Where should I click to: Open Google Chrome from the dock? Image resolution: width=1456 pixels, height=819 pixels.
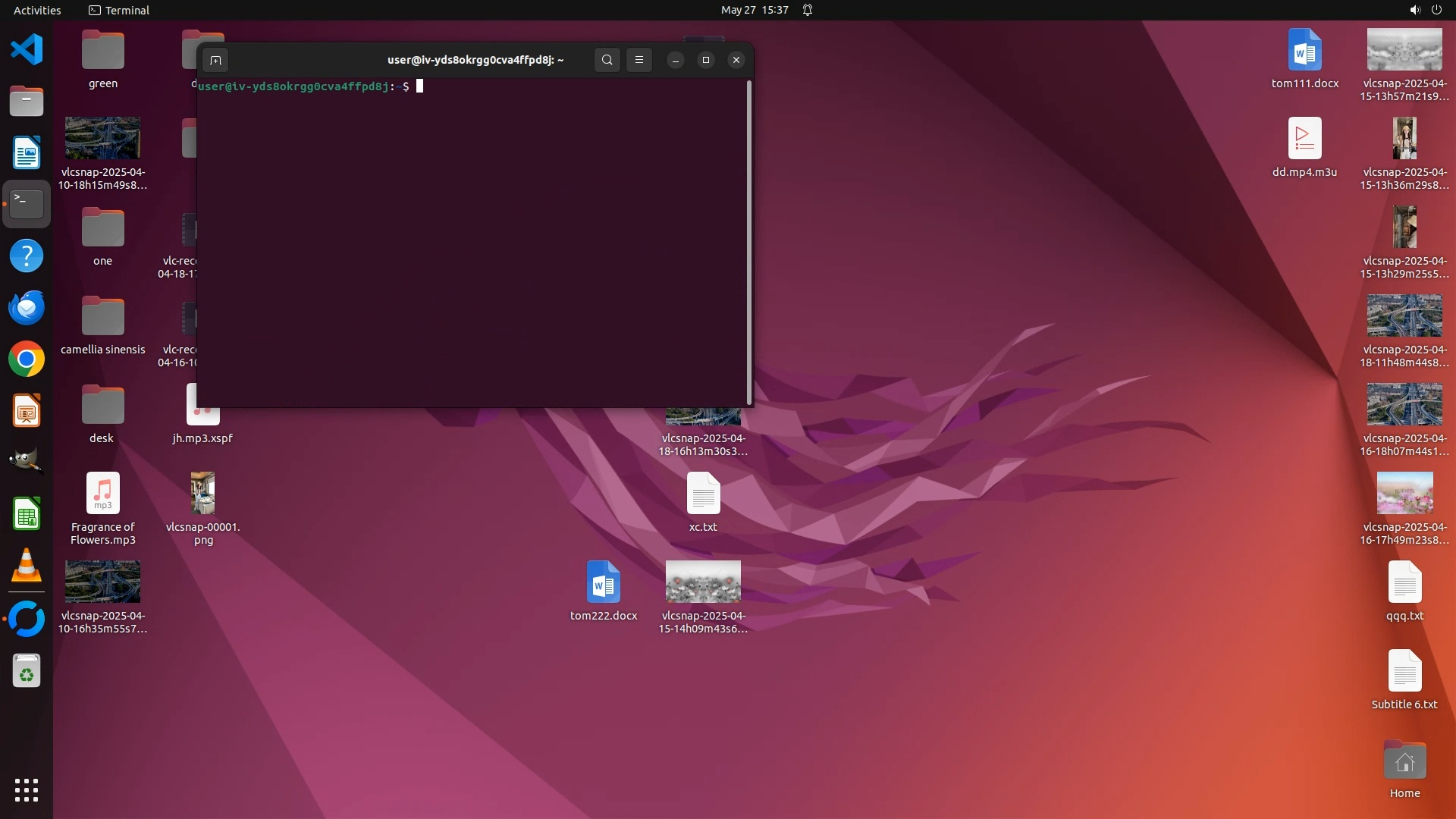(x=27, y=359)
